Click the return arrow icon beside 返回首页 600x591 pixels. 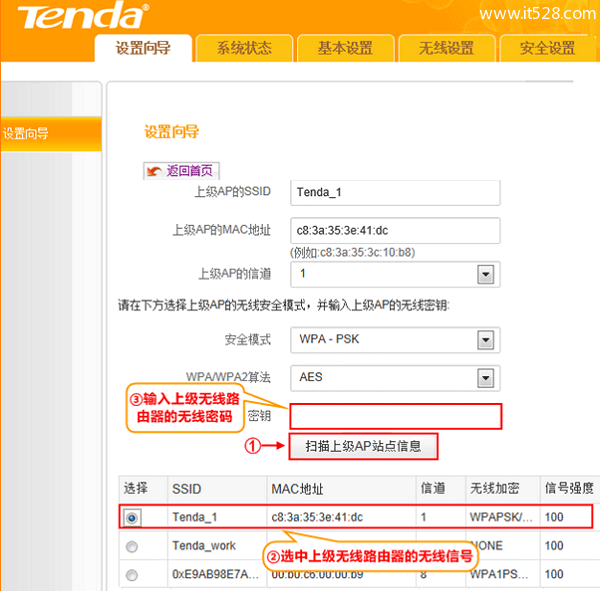click(154, 171)
